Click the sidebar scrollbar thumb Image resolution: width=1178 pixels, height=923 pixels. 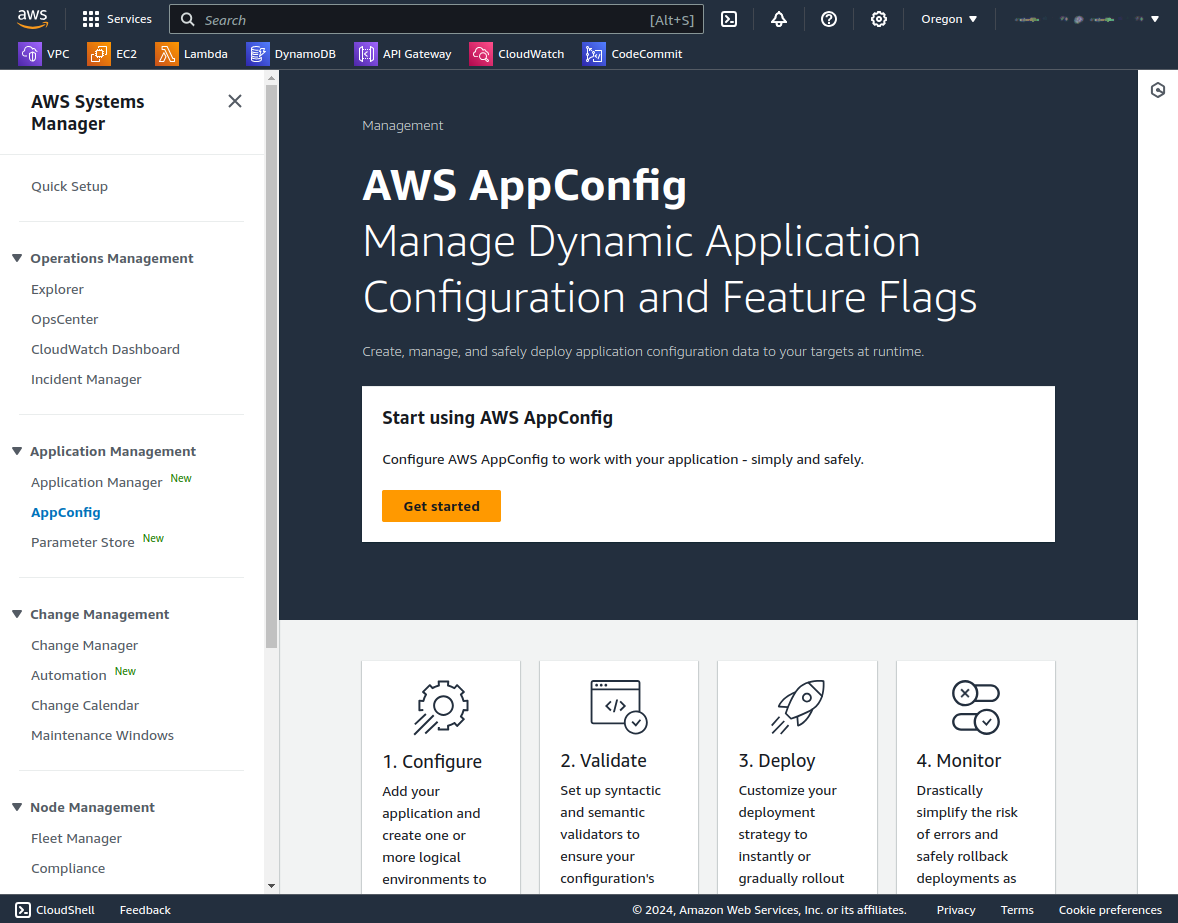(271, 366)
